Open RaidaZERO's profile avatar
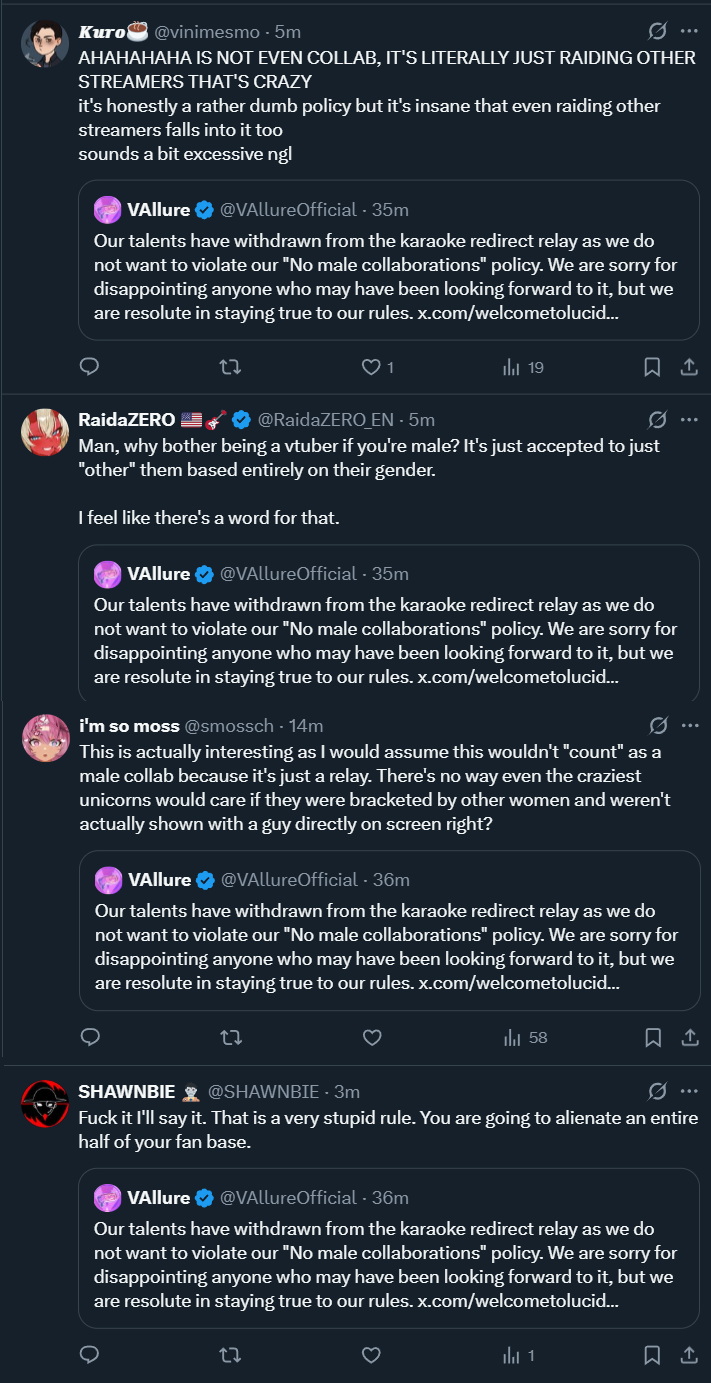The height and width of the screenshot is (1383, 711). [44, 432]
